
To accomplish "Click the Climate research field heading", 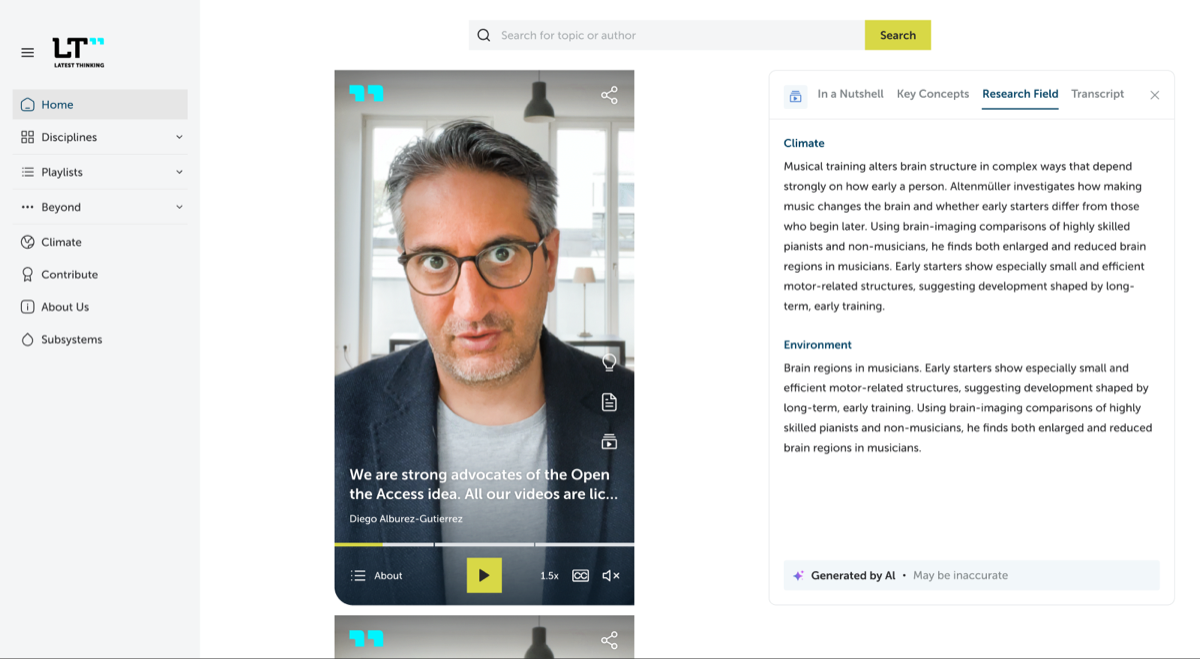I will (x=804, y=143).
